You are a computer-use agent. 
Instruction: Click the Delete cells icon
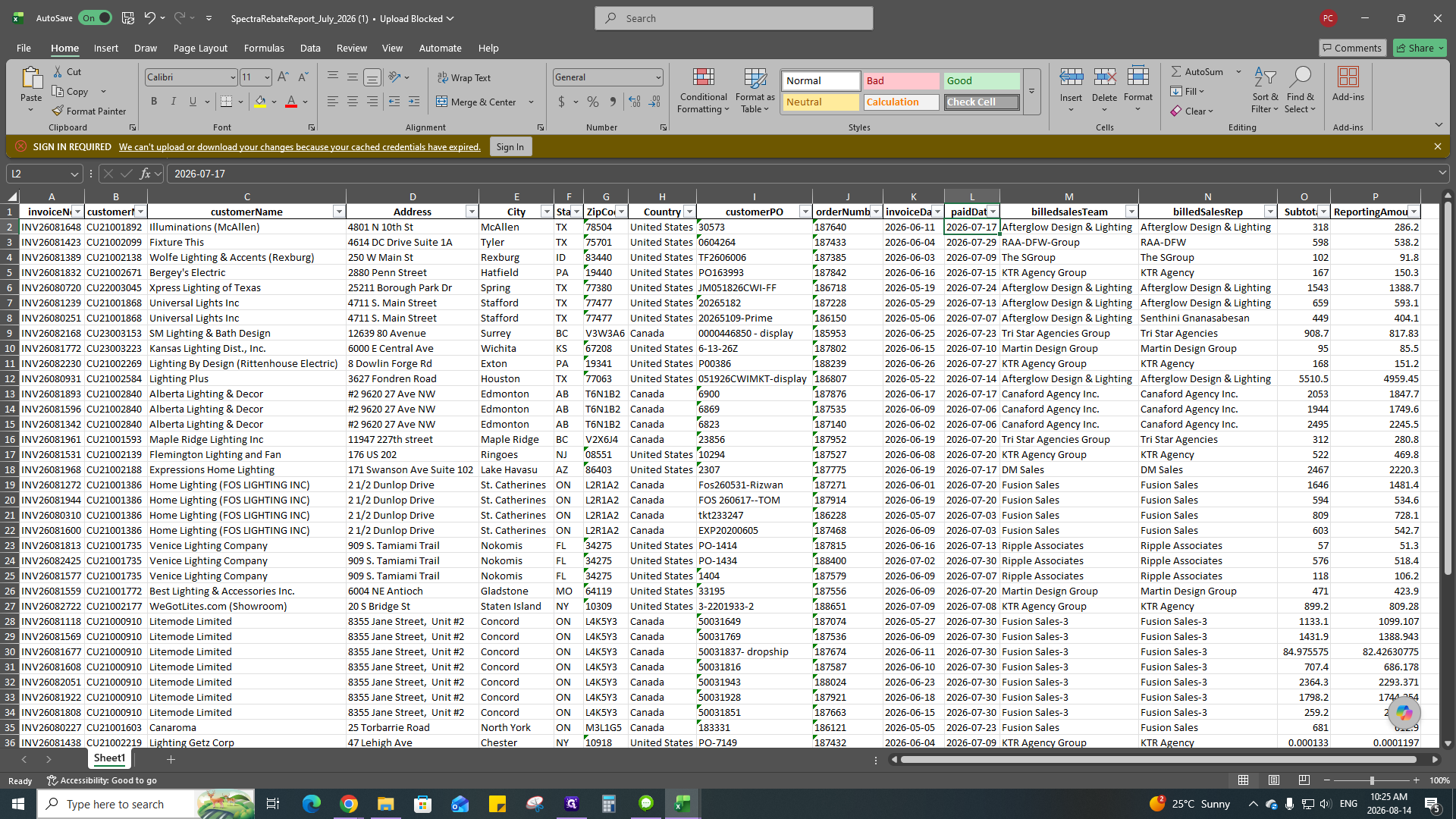(x=1104, y=77)
